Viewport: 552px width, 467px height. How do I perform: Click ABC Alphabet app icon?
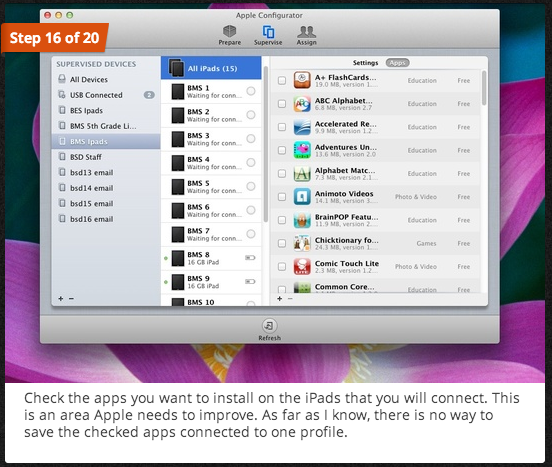coord(302,103)
